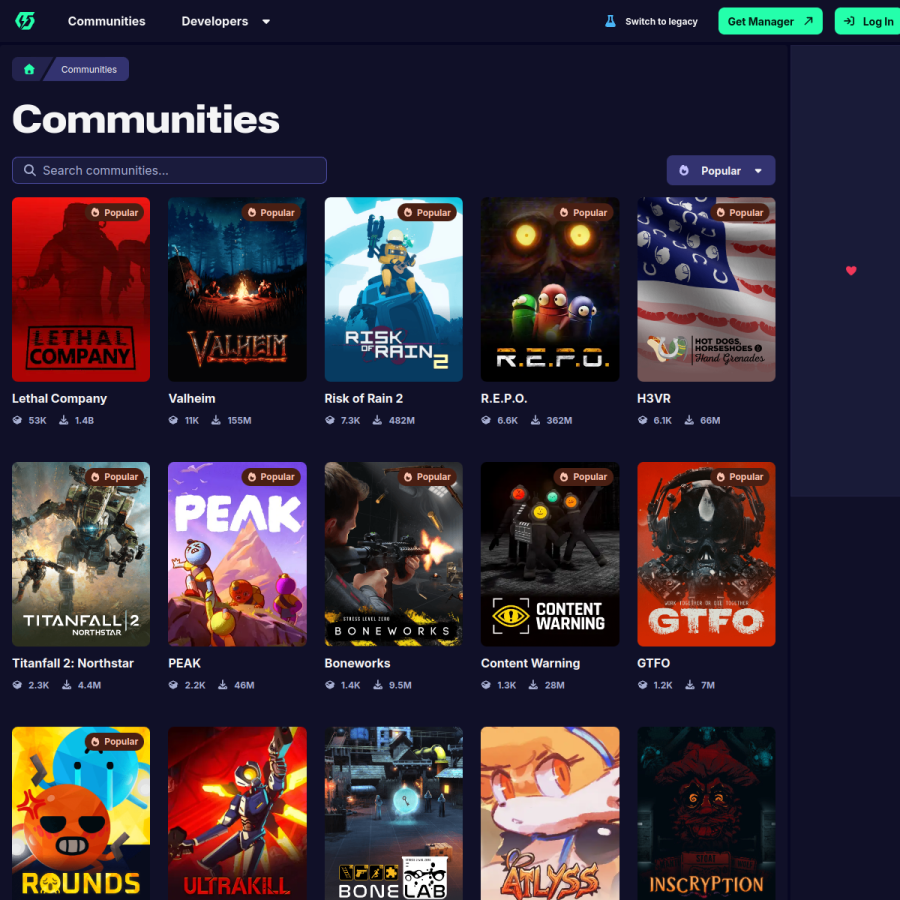Click the Content Warning title link
Screen dimensions: 900x900
[x=530, y=663]
